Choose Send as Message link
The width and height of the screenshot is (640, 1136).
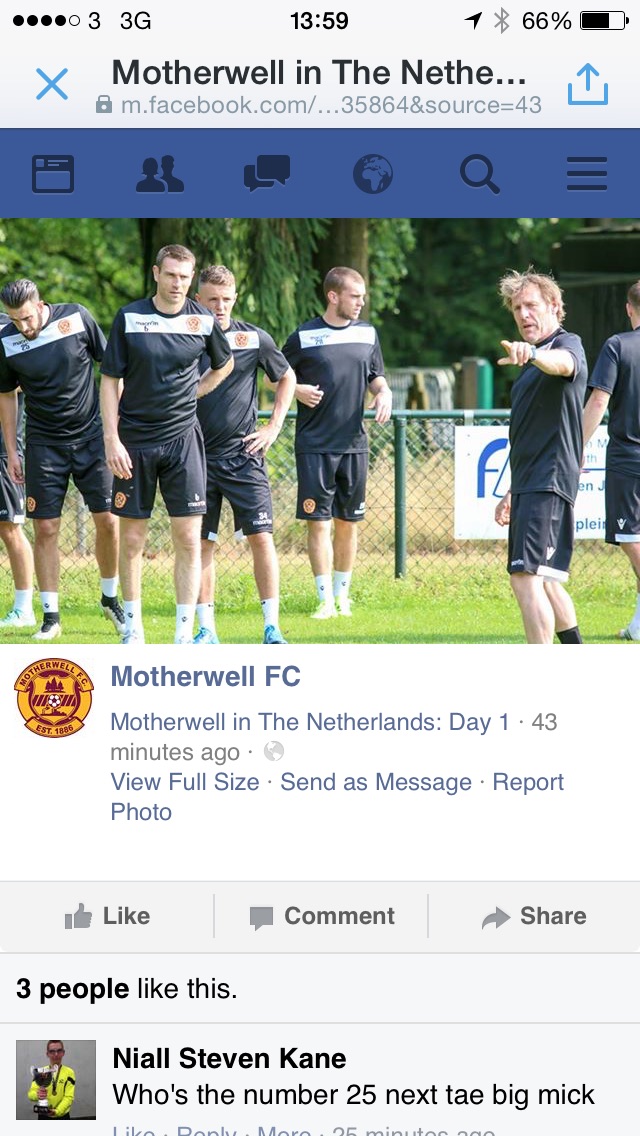click(375, 782)
